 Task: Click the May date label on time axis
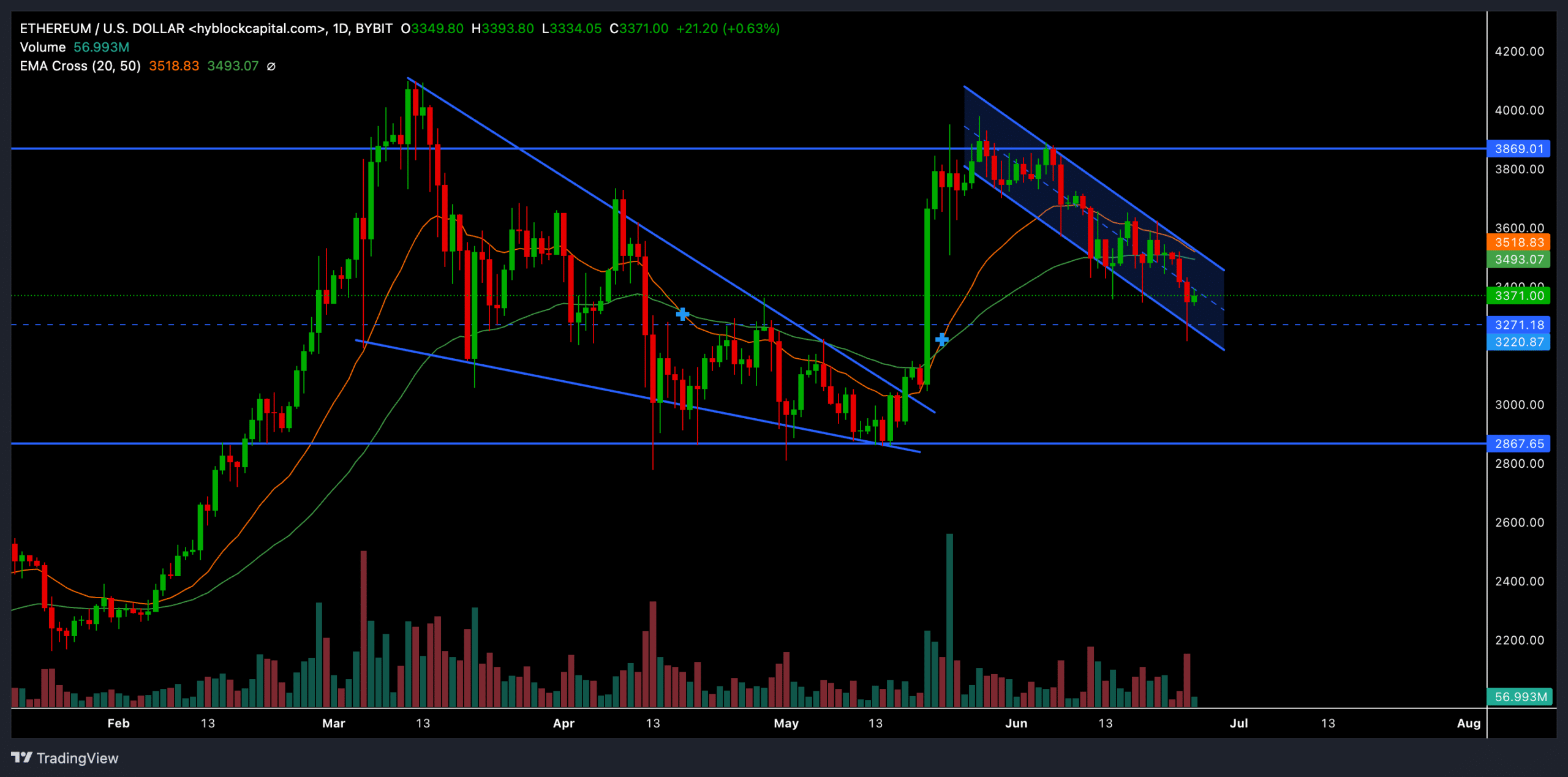[786, 723]
